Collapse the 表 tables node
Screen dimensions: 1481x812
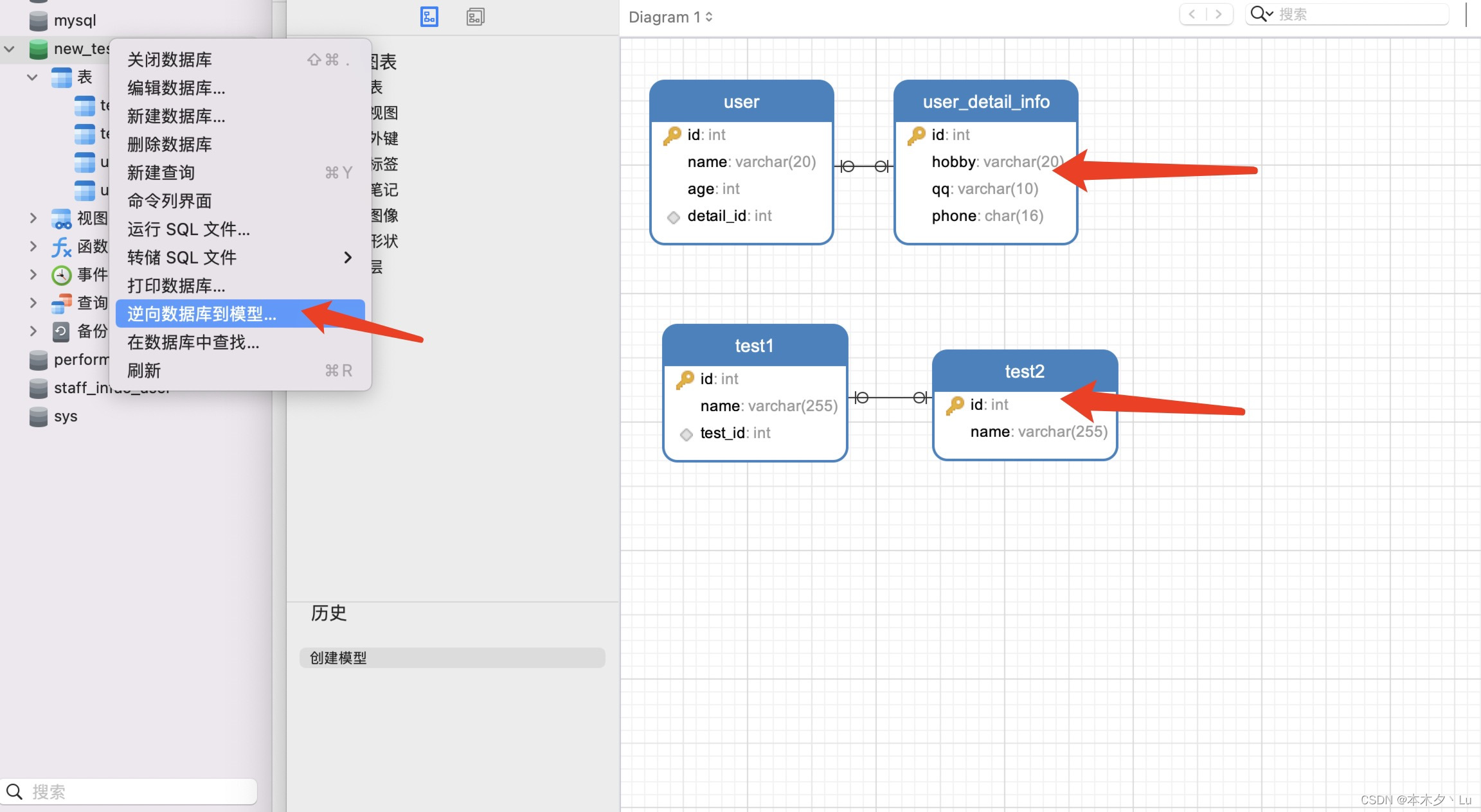click(32, 77)
